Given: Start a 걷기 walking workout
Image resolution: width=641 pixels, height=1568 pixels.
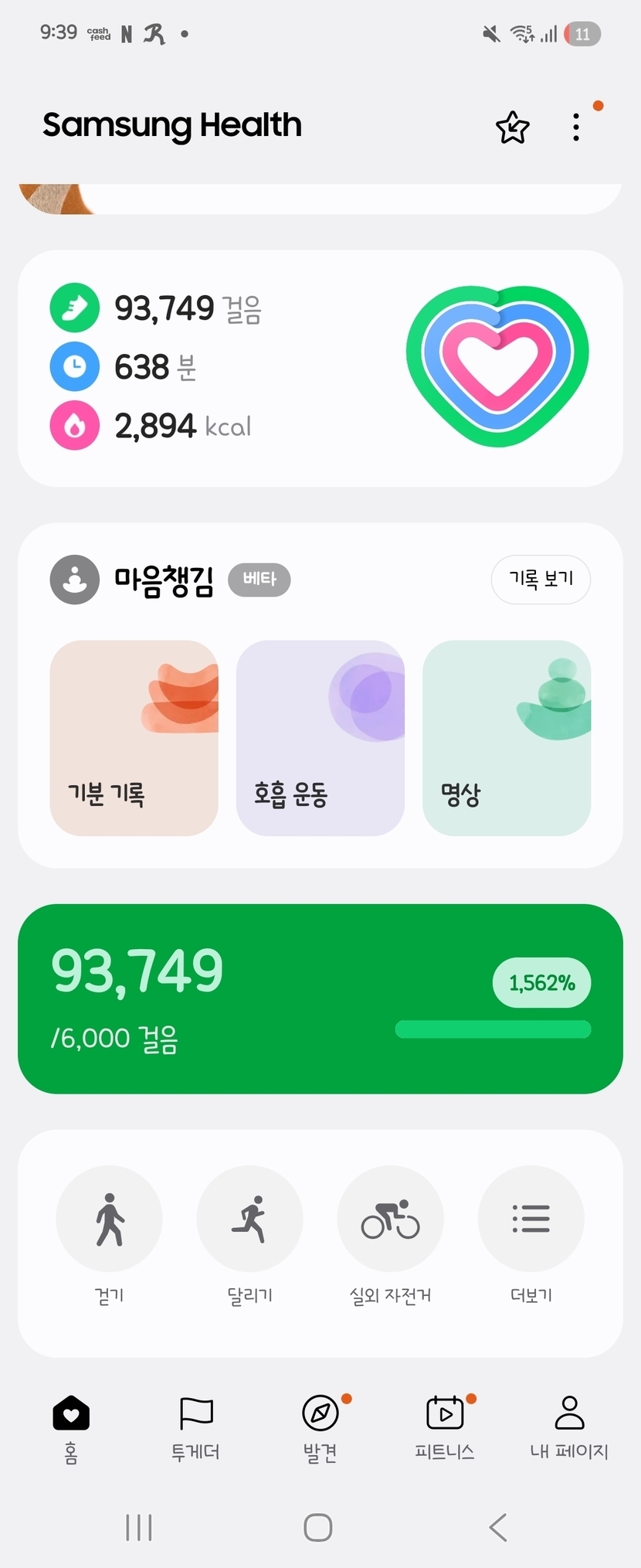Looking at the screenshot, I should pyautogui.click(x=109, y=1219).
